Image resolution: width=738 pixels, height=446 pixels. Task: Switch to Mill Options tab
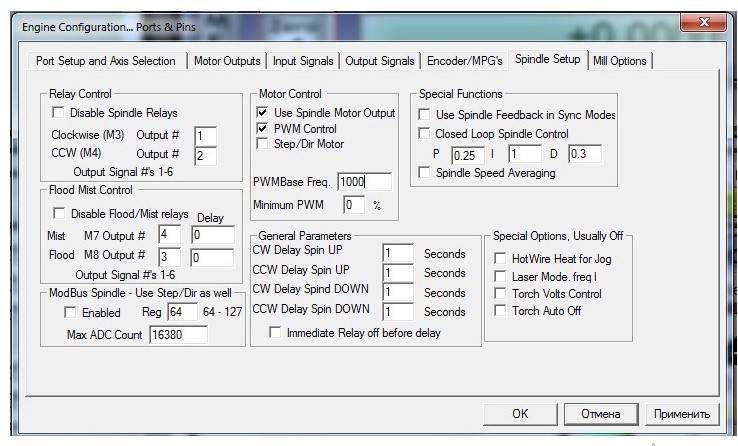(619, 61)
